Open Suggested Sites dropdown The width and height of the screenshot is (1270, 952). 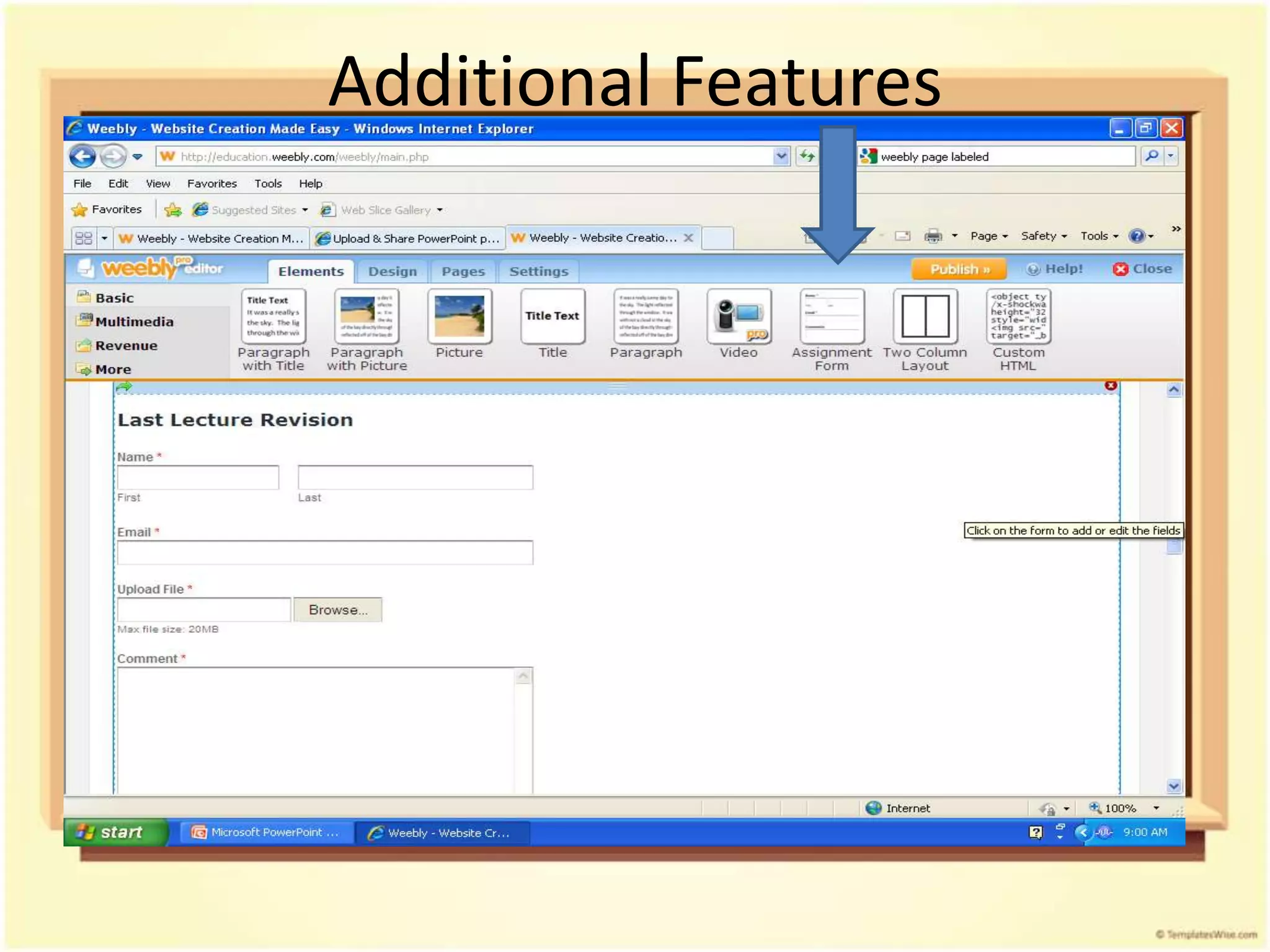304,210
